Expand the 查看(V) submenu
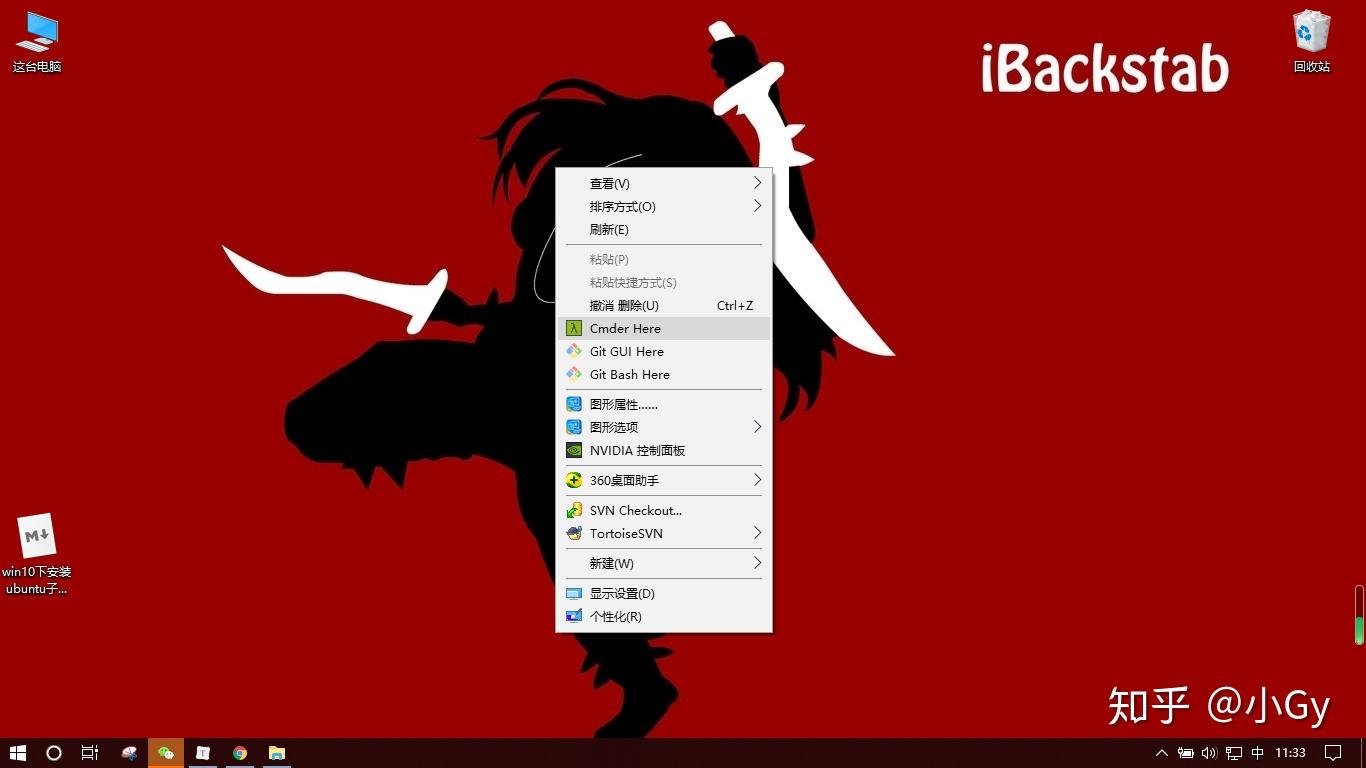Image resolution: width=1366 pixels, height=768 pixels. click(x=664, y=183)
